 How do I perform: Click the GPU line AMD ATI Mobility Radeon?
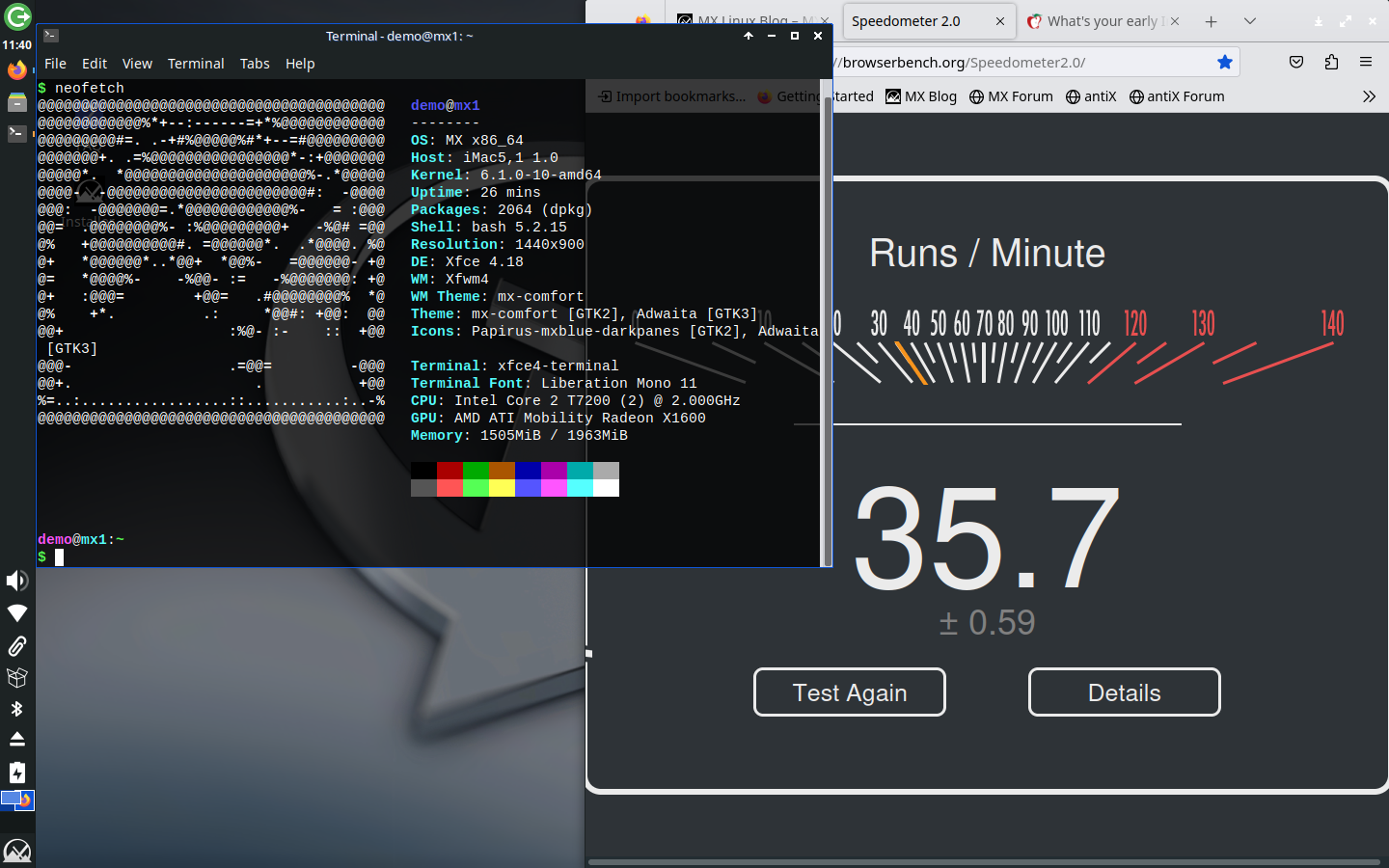pyautogui.click(x=558, y=419)
